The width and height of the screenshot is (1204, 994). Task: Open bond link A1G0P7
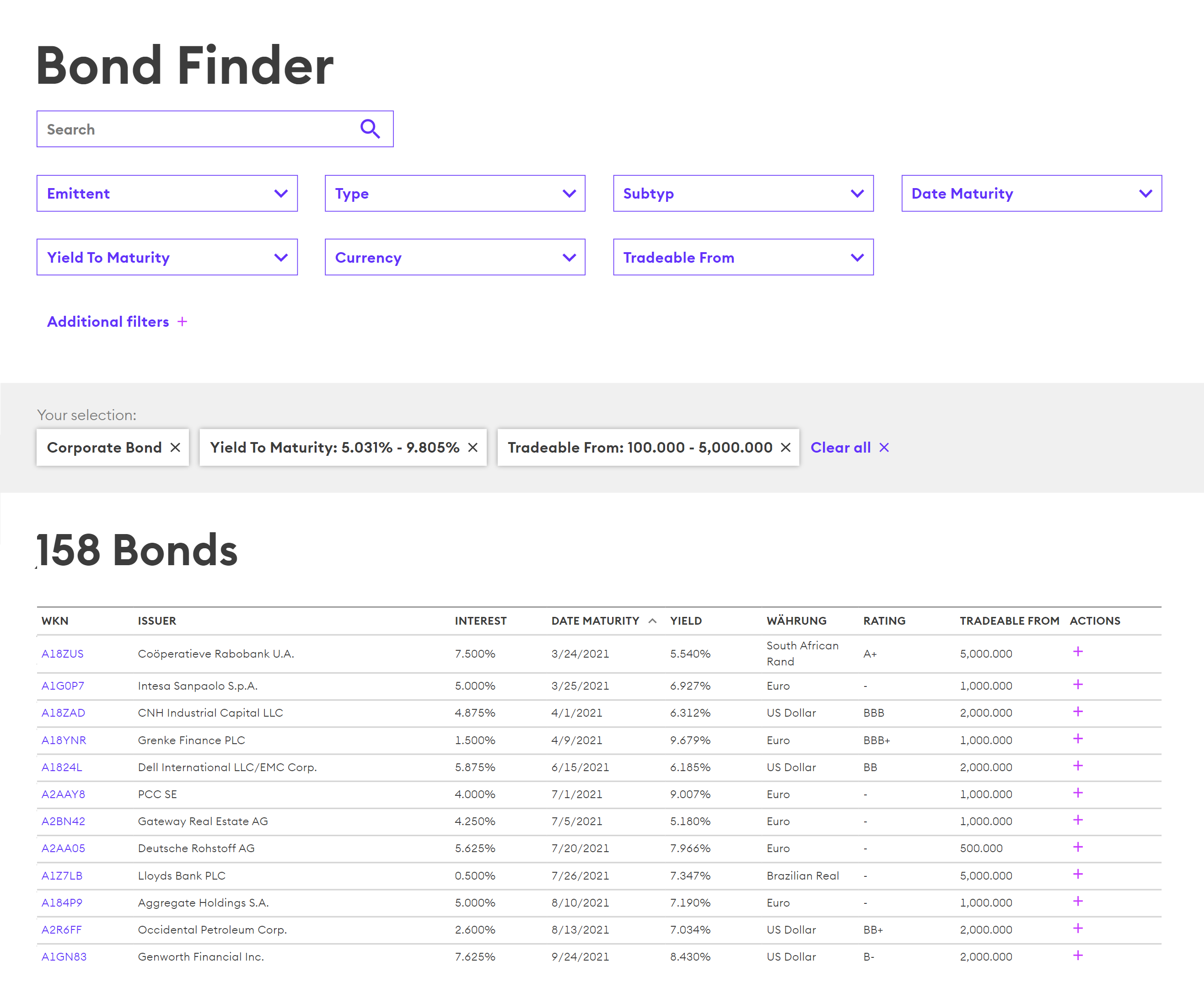click(x=62, y=686)
